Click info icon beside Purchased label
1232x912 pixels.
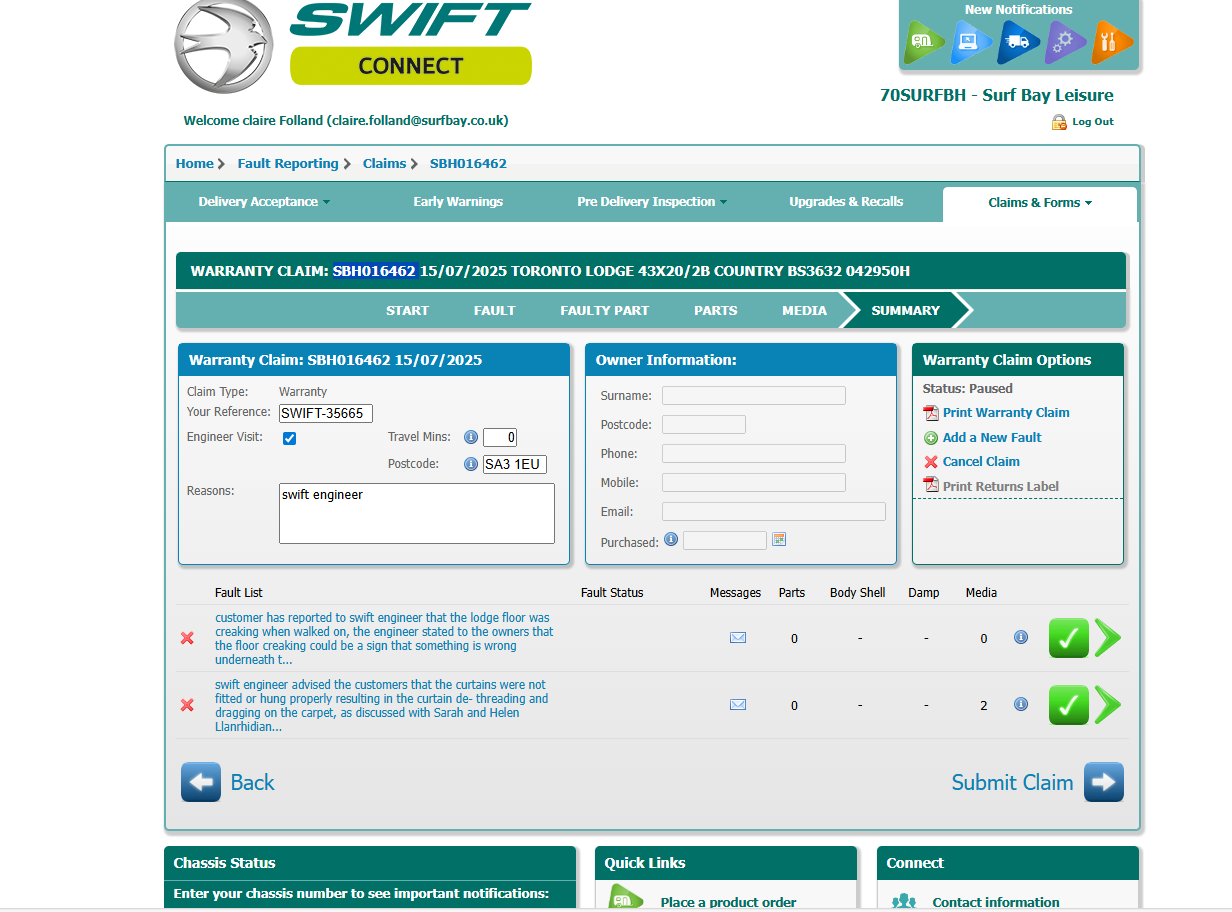671,539
